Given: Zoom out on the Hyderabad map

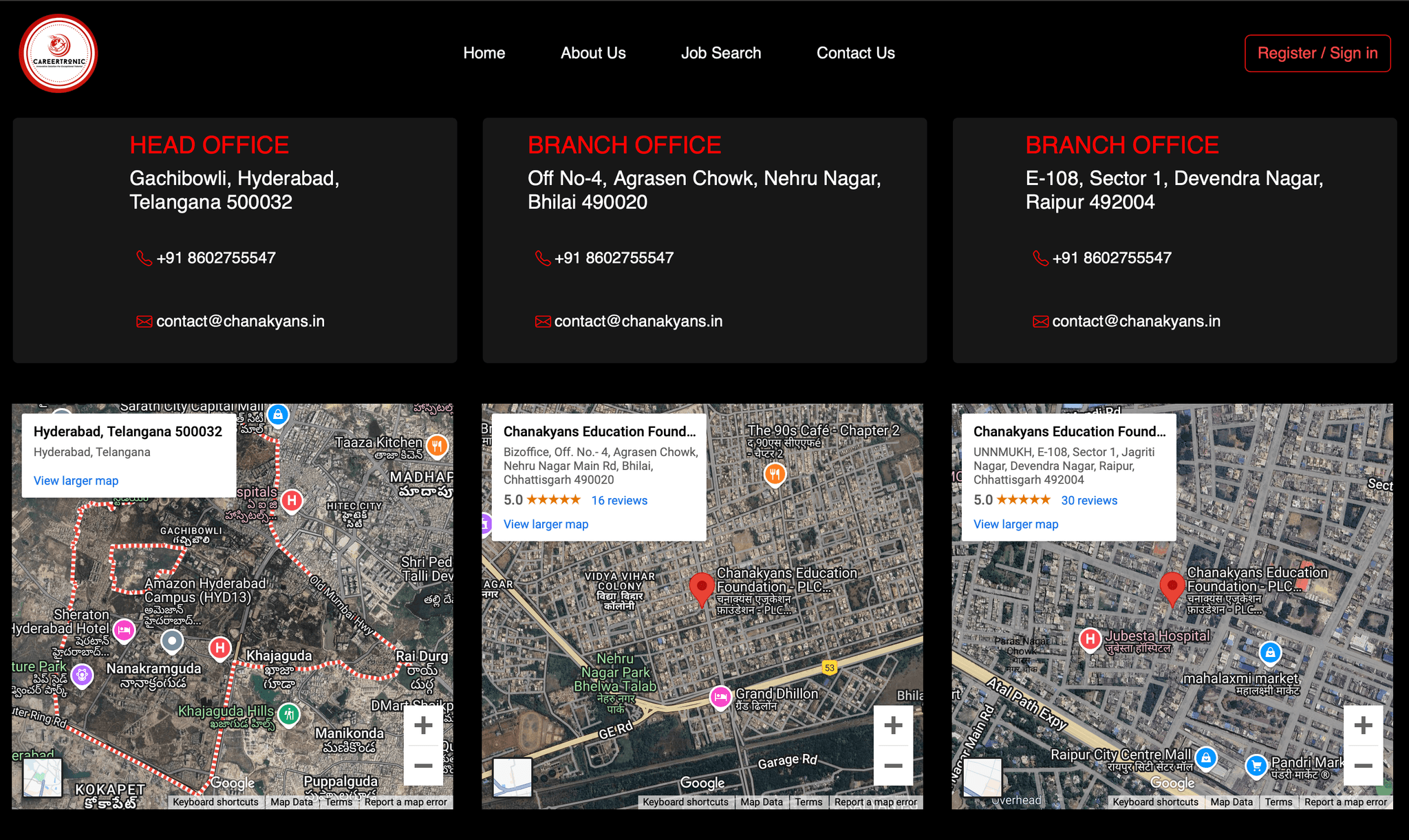Looking at the screenshot, I should pos(423,765).
